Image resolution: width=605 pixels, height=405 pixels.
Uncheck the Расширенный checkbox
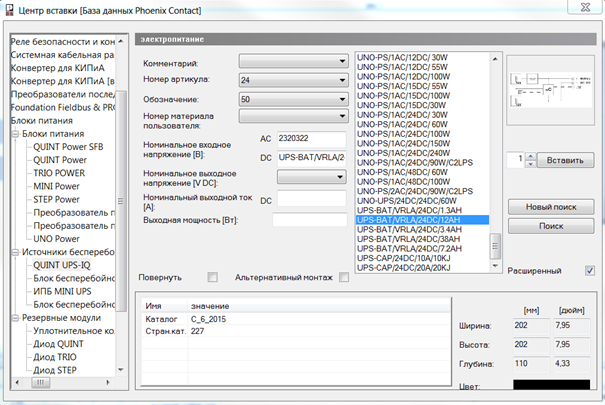(590, 270)
